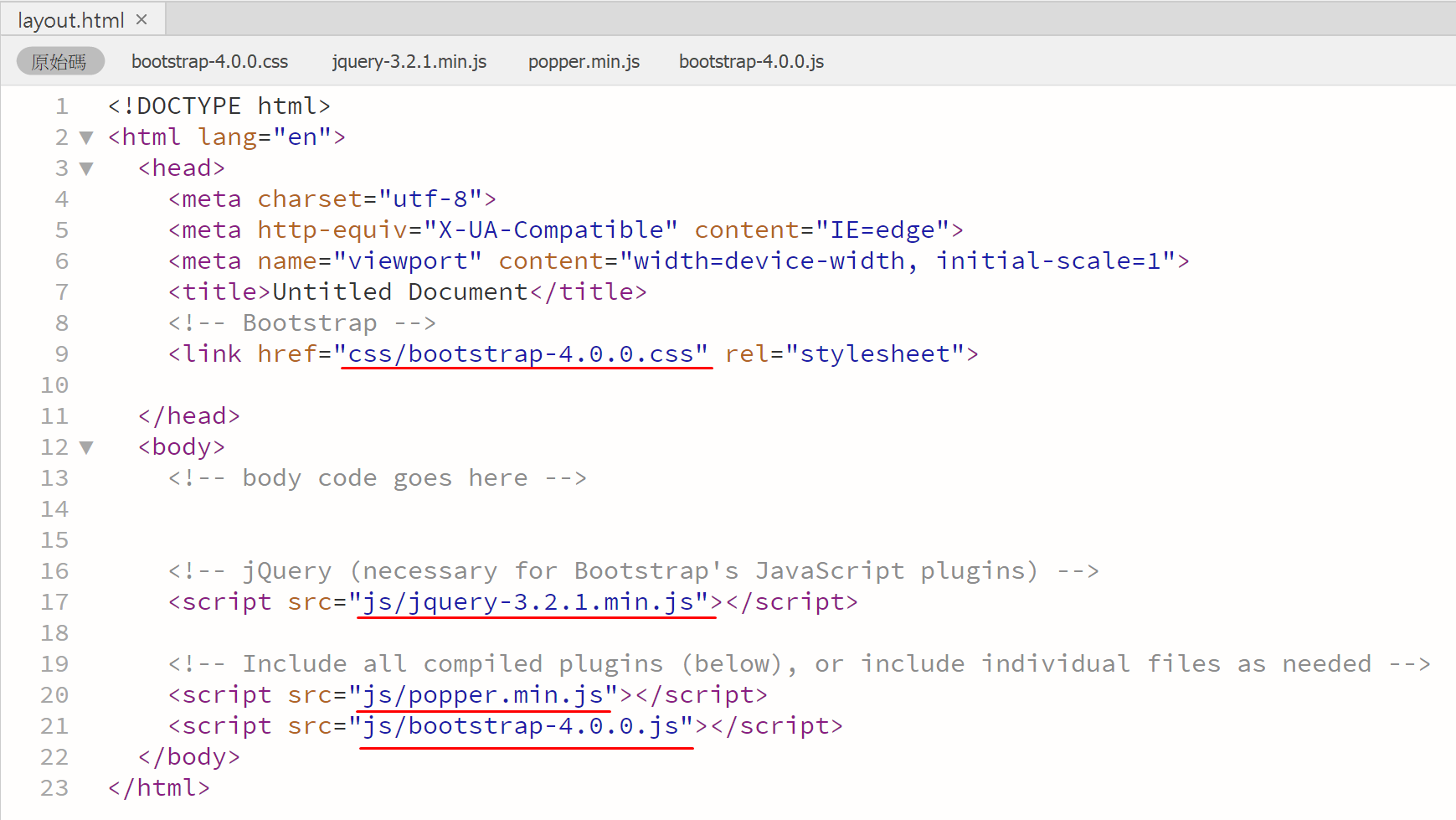The height and width of the screenshot is (820, 1456).
Task: Open related file popper.min.js
Action: tap(584, 61)
